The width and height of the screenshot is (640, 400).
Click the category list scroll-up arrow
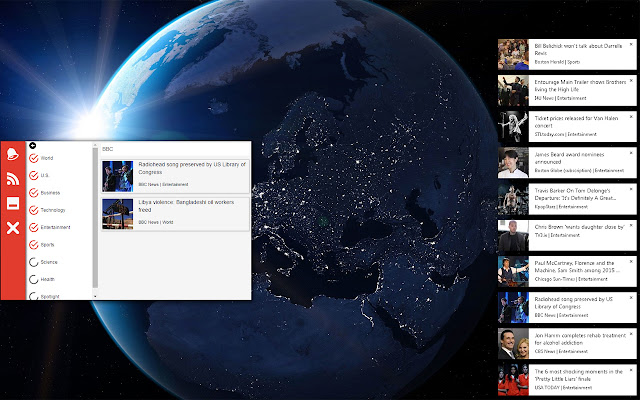[x=95, y=144]
